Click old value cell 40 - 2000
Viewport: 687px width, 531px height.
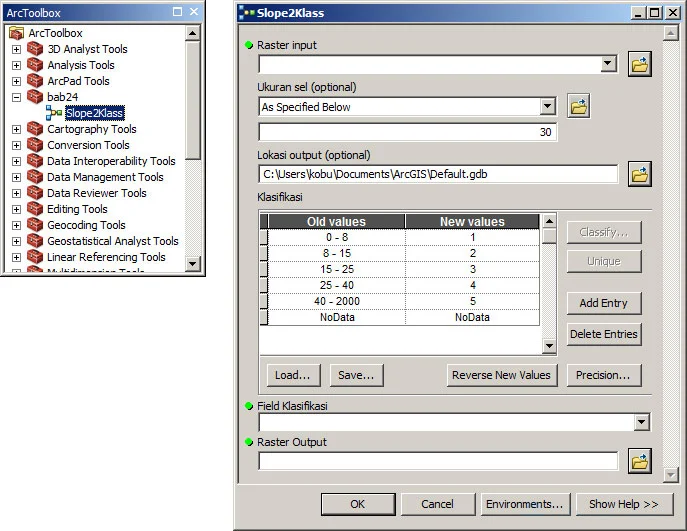tap(337, 301)
